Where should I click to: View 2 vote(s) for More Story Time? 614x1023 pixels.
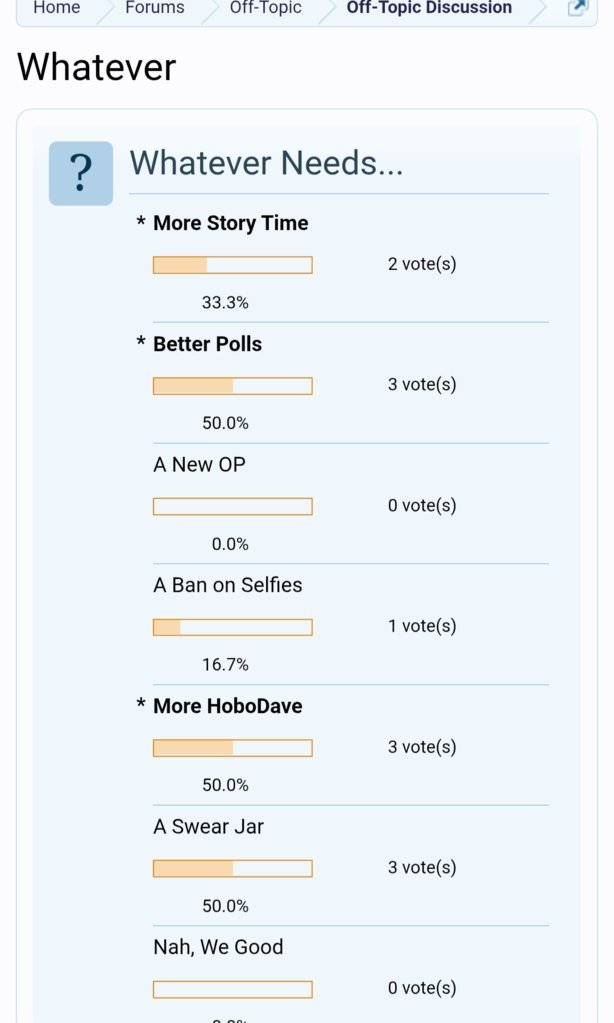(422, 264)
